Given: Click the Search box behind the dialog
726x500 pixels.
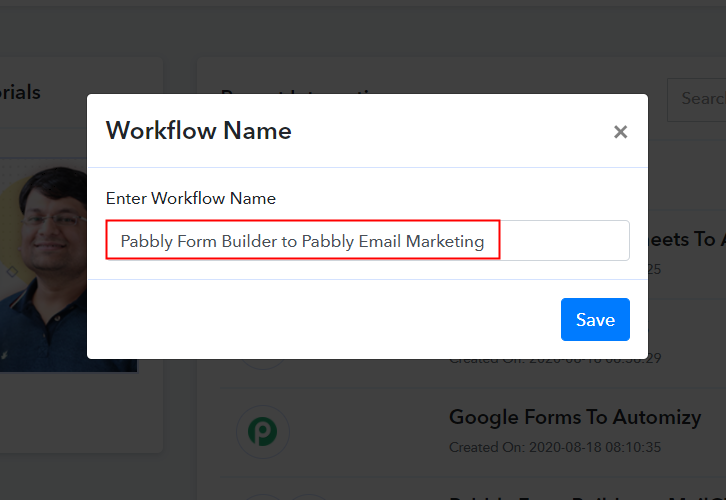Looking at the screenshot, I should pyautogui.click(x=697, y=100).
